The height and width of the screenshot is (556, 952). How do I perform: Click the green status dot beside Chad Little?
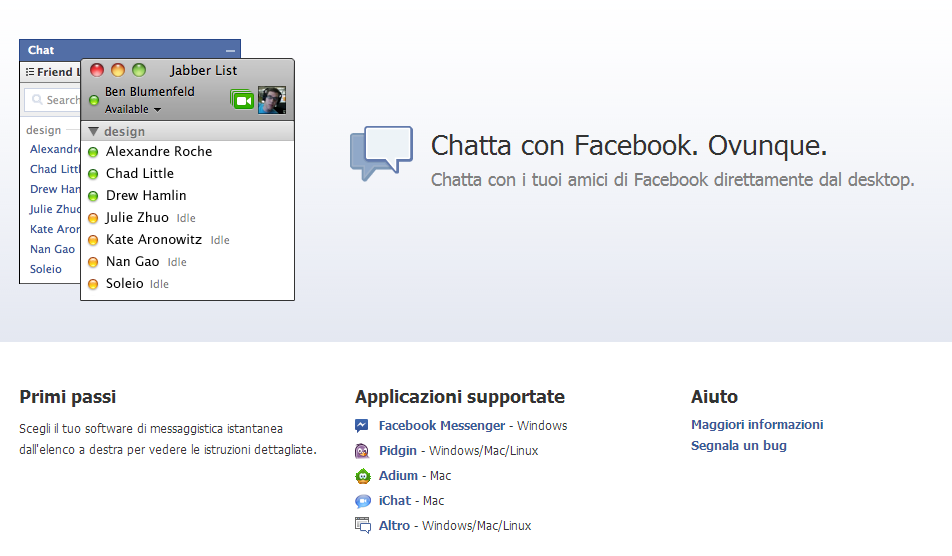click(93, 174)
